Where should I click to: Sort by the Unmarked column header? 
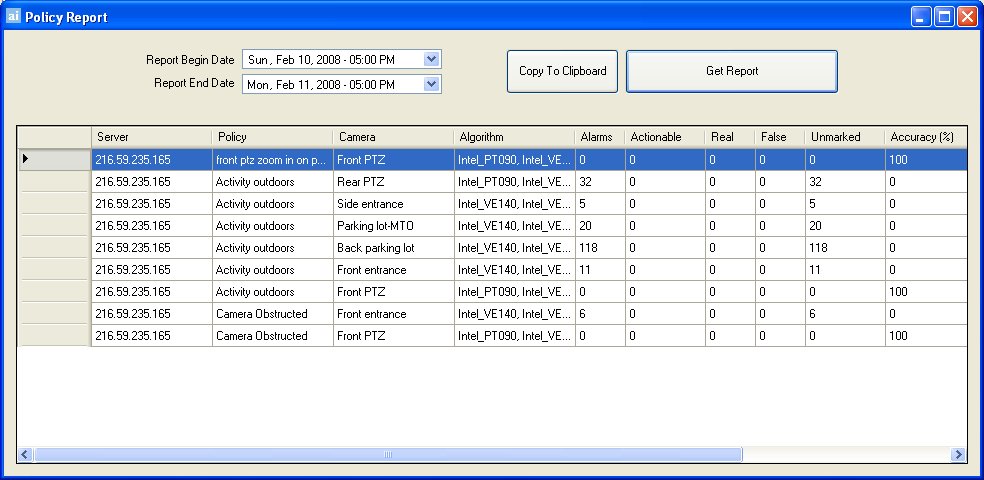tap(844, 137)
